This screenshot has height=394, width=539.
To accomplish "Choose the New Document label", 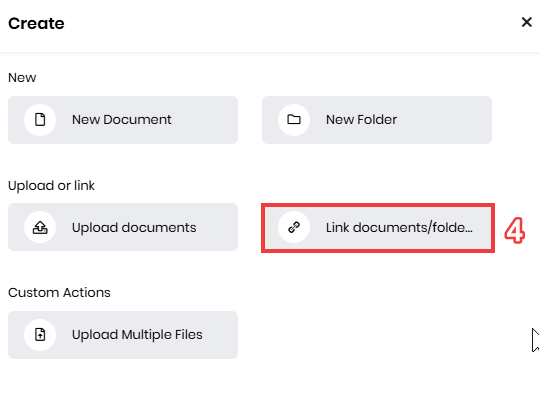I will coord(121,120).
